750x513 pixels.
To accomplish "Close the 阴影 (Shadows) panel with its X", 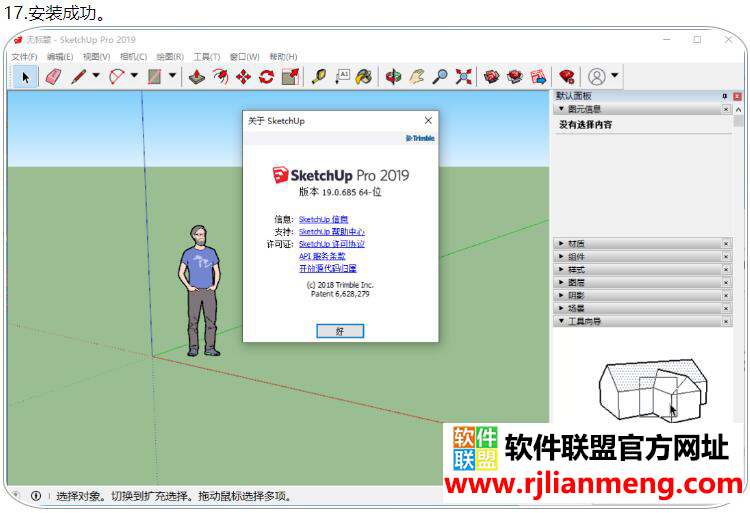I will (726, 295).
